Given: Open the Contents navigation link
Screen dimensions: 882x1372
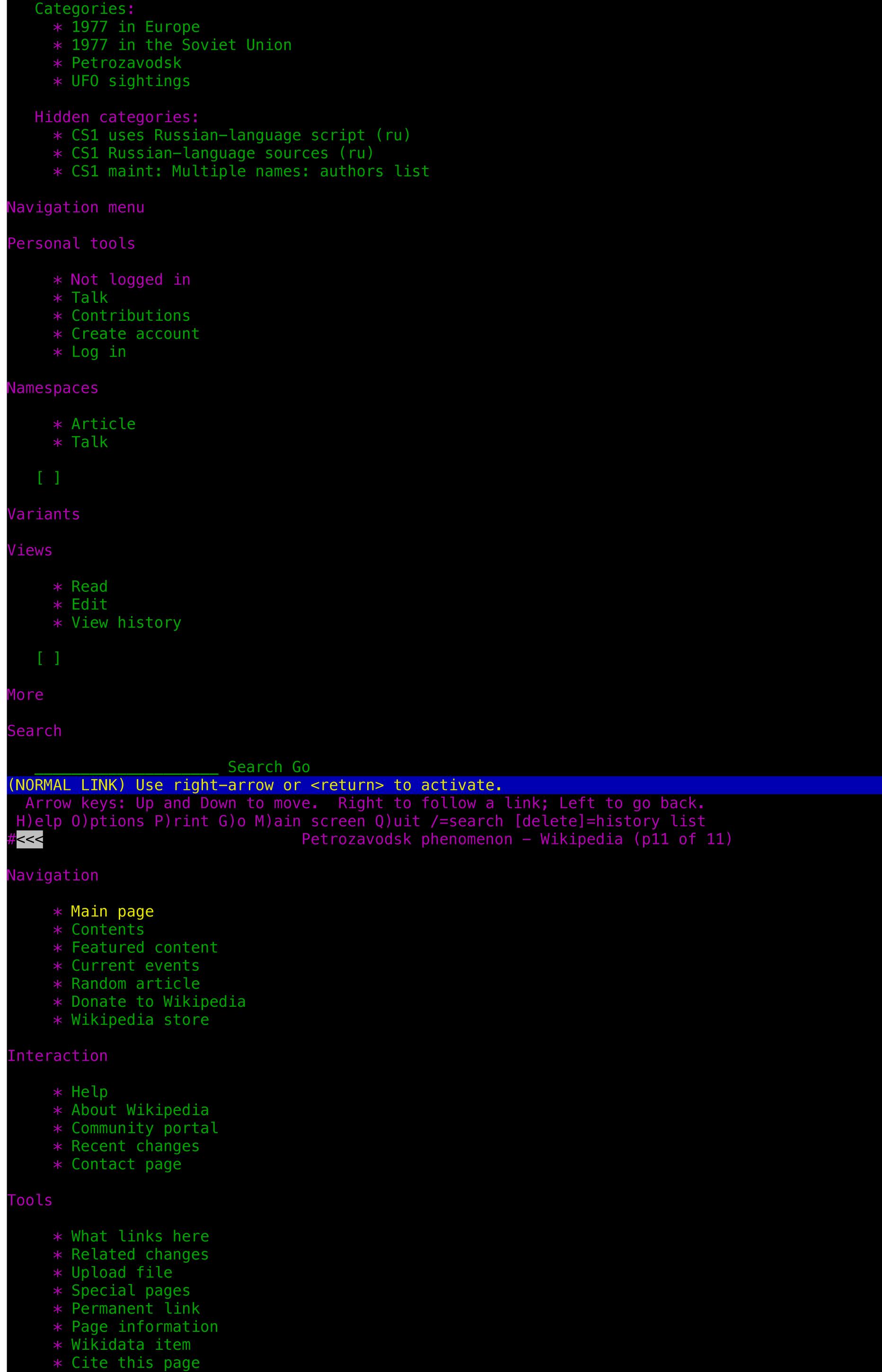Looking at the screenshot, I should pos(108,930).
